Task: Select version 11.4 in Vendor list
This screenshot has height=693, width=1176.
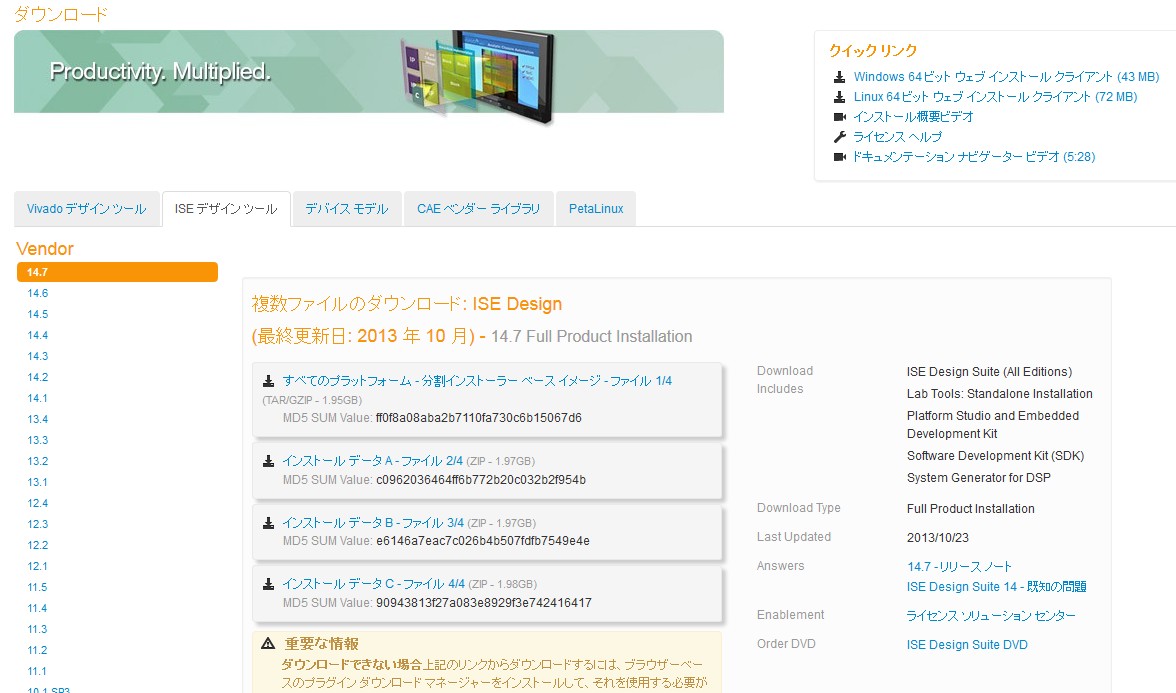Action: point(38,608)
